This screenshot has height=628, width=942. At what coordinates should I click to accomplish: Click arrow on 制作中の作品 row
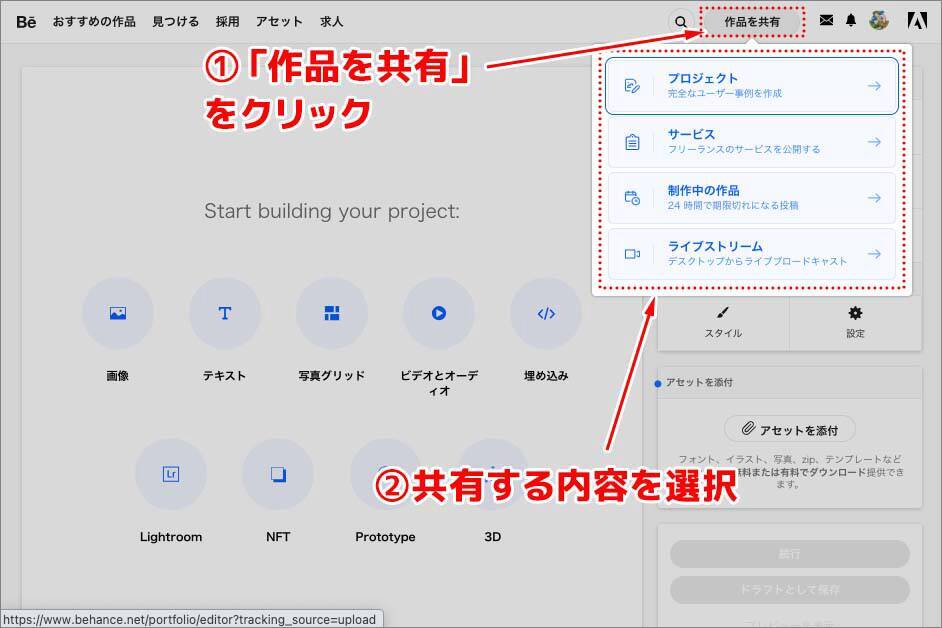coord(874,198)
